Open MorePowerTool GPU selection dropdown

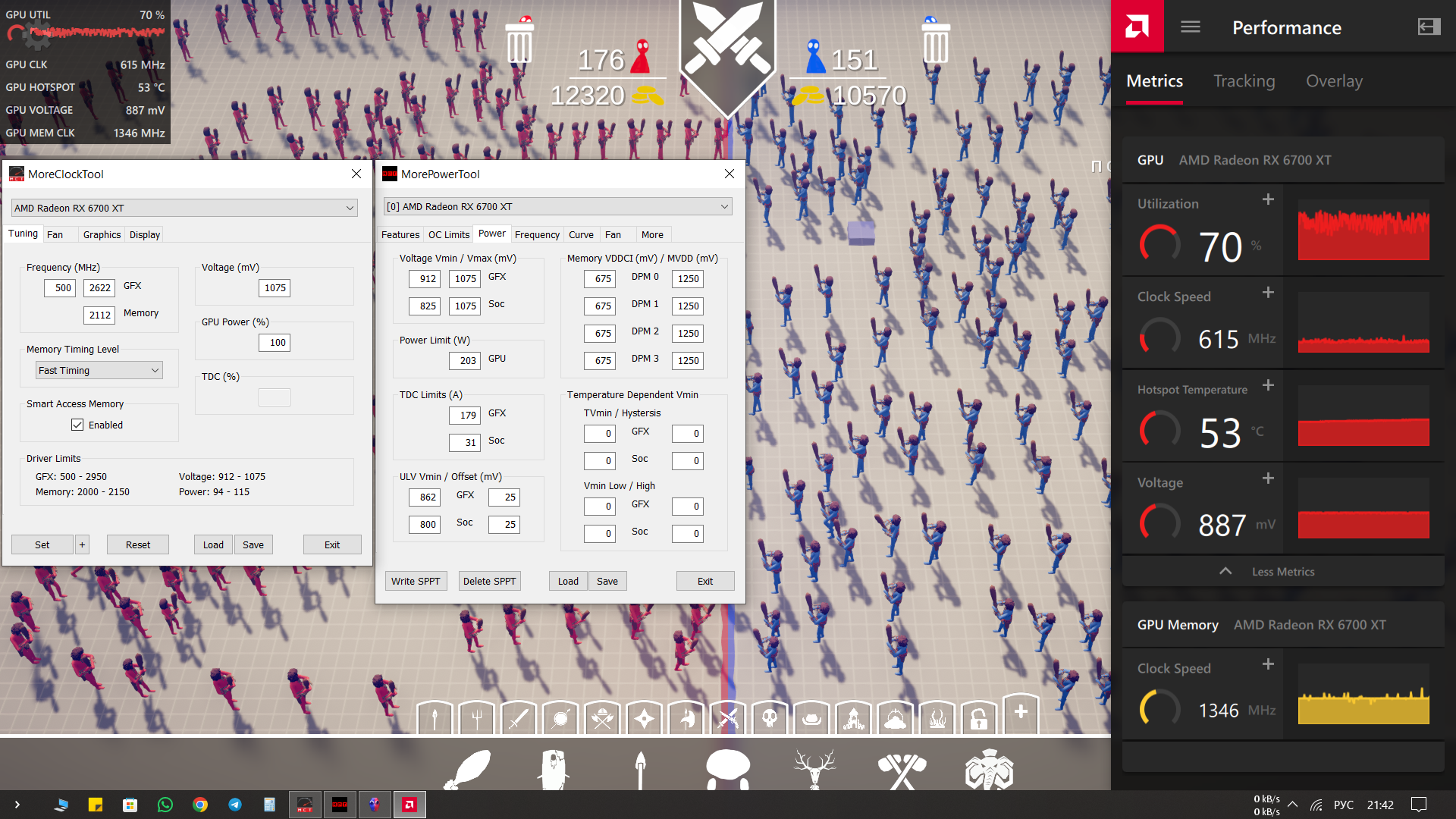[557, 206]
